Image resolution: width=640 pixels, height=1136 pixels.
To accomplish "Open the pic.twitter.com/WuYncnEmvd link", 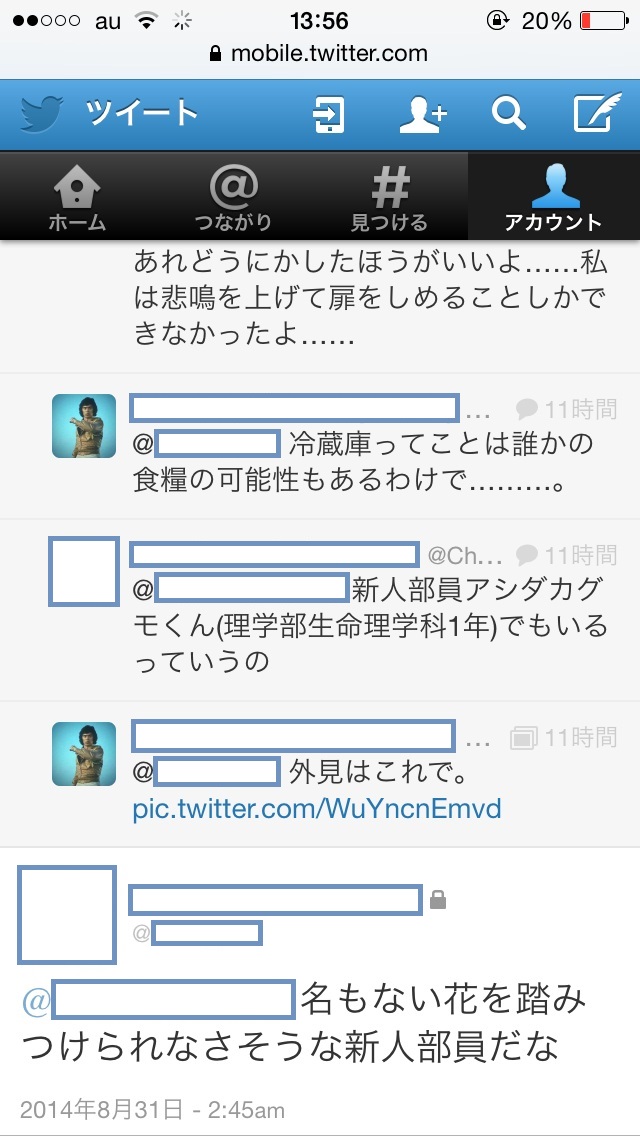I will [317, 809].
